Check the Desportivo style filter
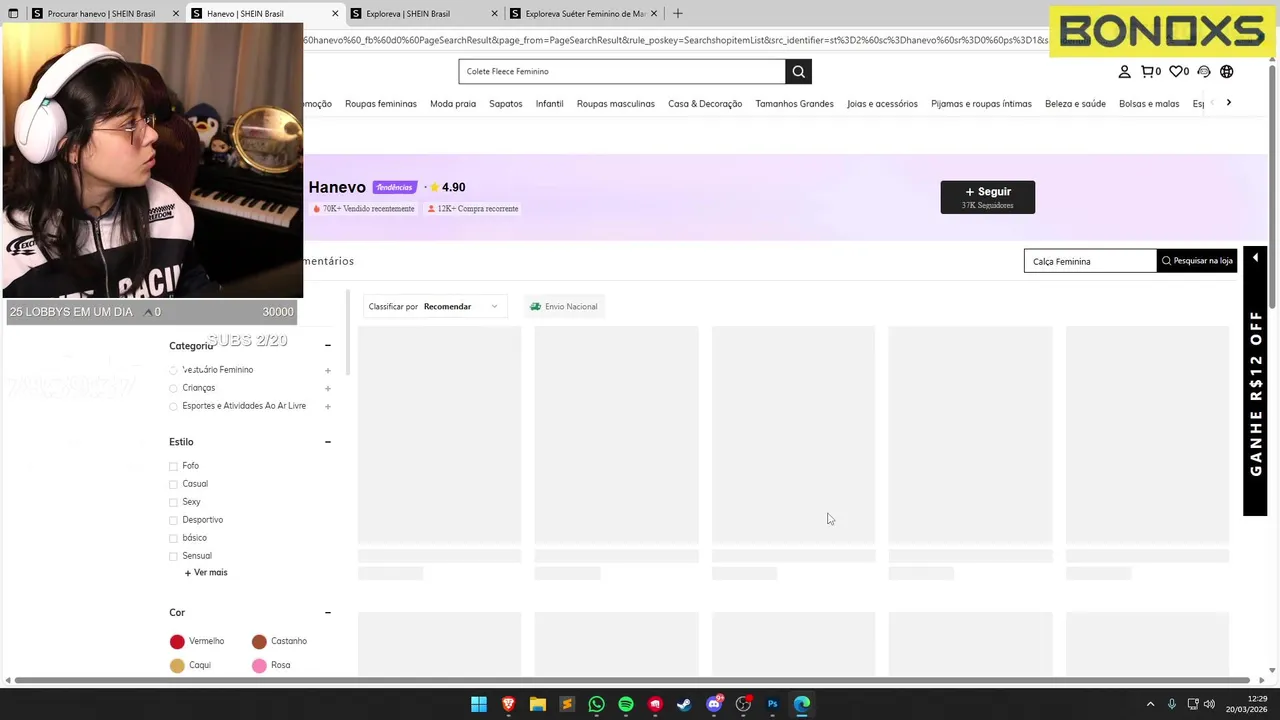 [x=173, y=520]
